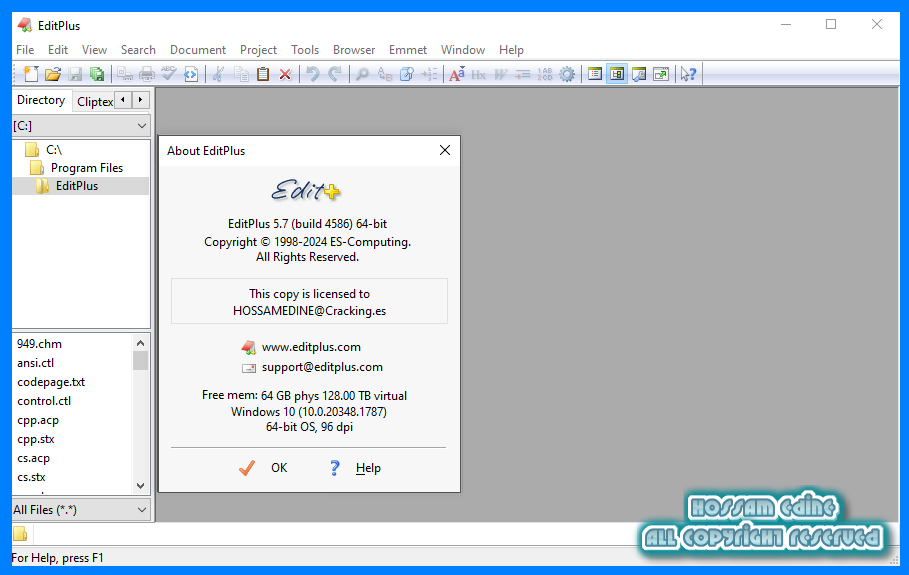909x575 pixels.
Task: Open Preferences with the gear icon
Action: 566,74
